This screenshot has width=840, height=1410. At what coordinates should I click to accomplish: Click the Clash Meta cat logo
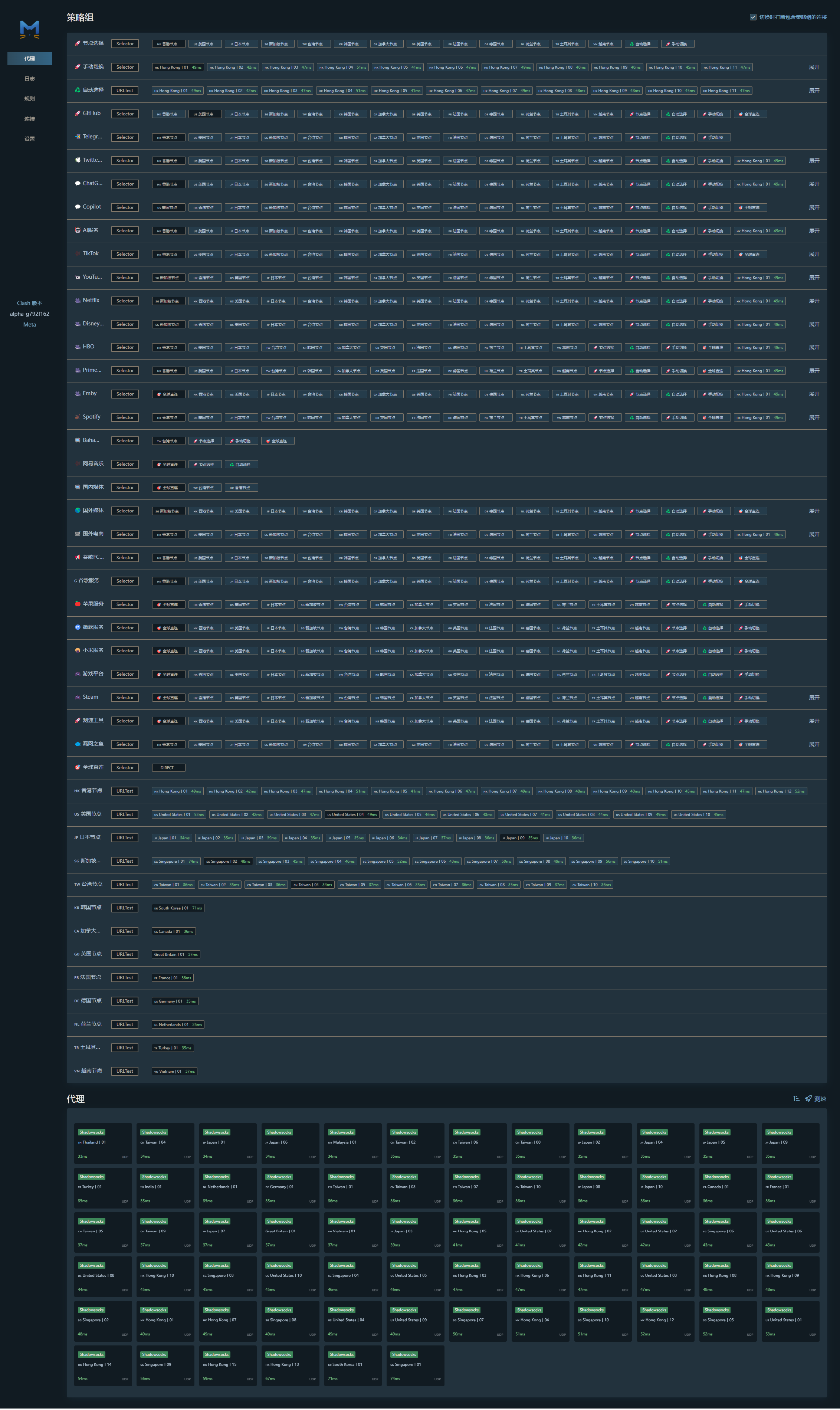click(x=29, y=29)
